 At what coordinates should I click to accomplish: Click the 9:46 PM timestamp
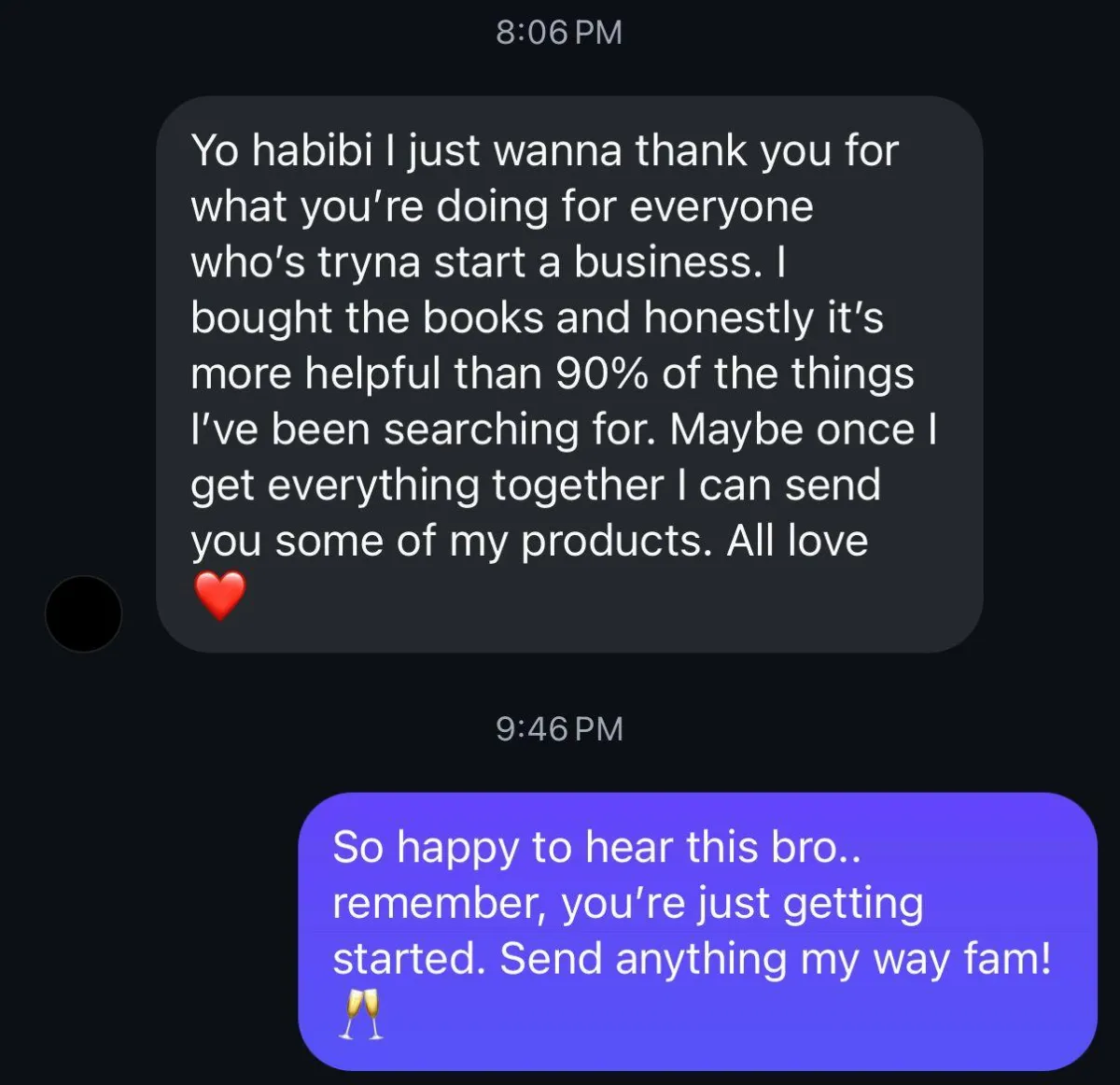tap(559, 729)
